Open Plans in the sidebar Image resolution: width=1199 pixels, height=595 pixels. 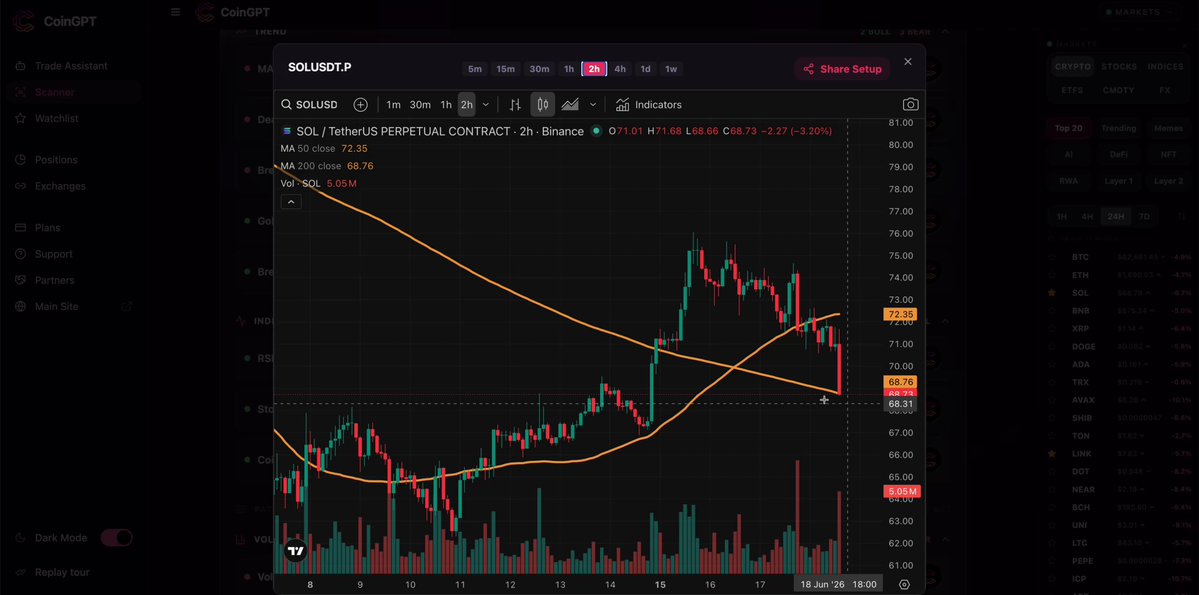click(47, 228)
